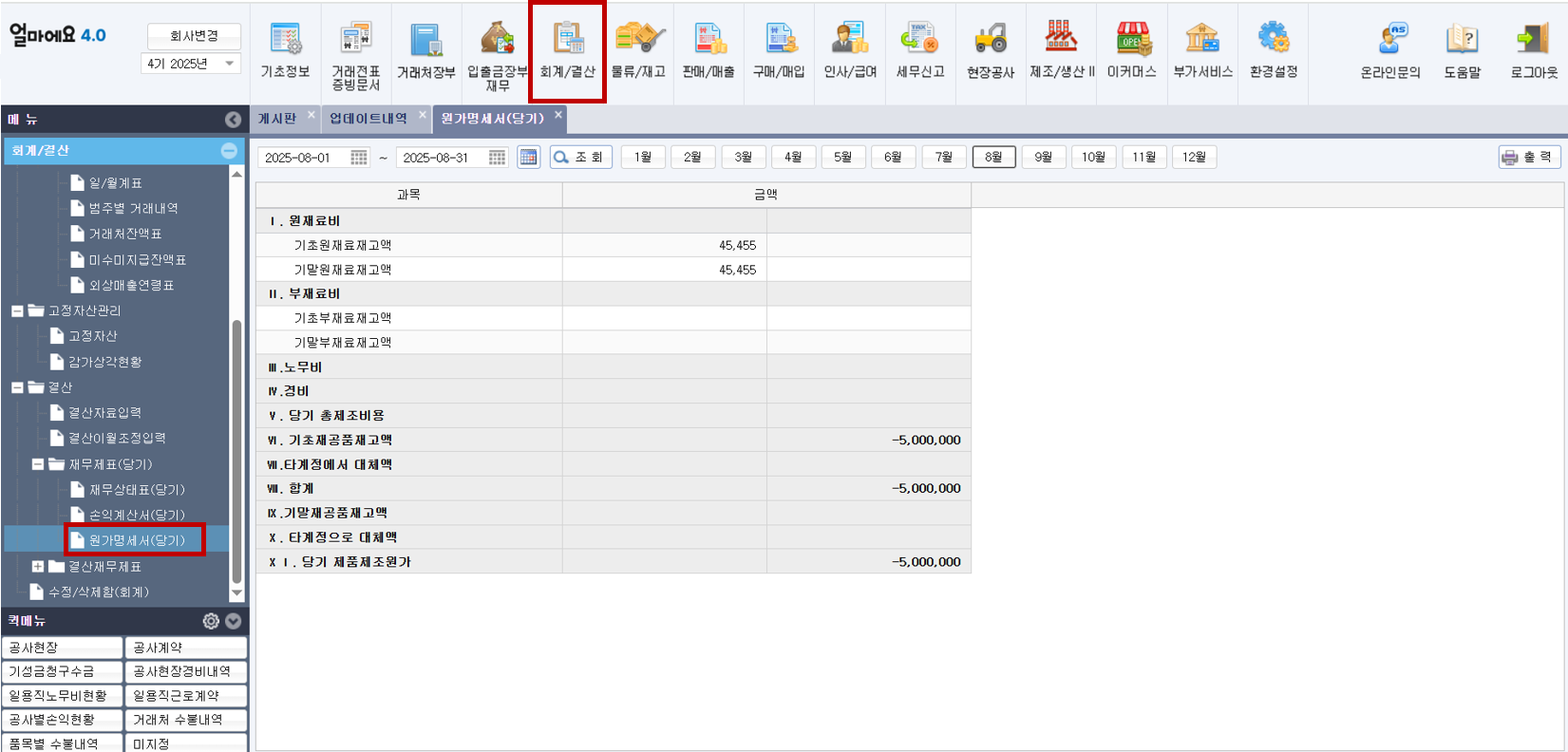
Task: Click the 로그아웃 logout icon
Action: (1533, 51)
